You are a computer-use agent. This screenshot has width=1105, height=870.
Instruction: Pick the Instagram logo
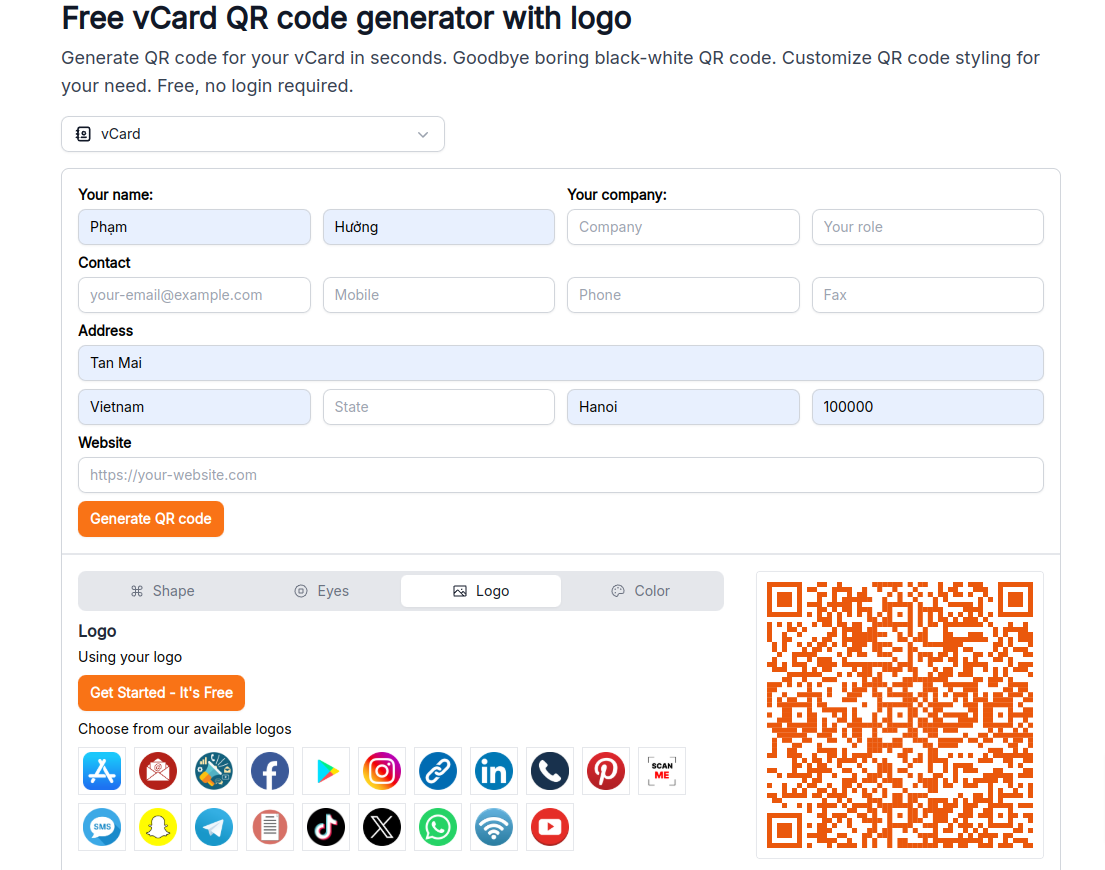tap(382, 771)
